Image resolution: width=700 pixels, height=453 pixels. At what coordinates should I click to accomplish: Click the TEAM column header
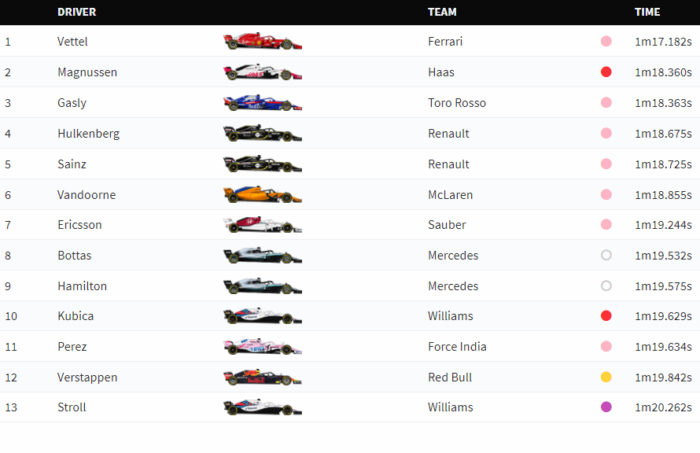point(443,12)
